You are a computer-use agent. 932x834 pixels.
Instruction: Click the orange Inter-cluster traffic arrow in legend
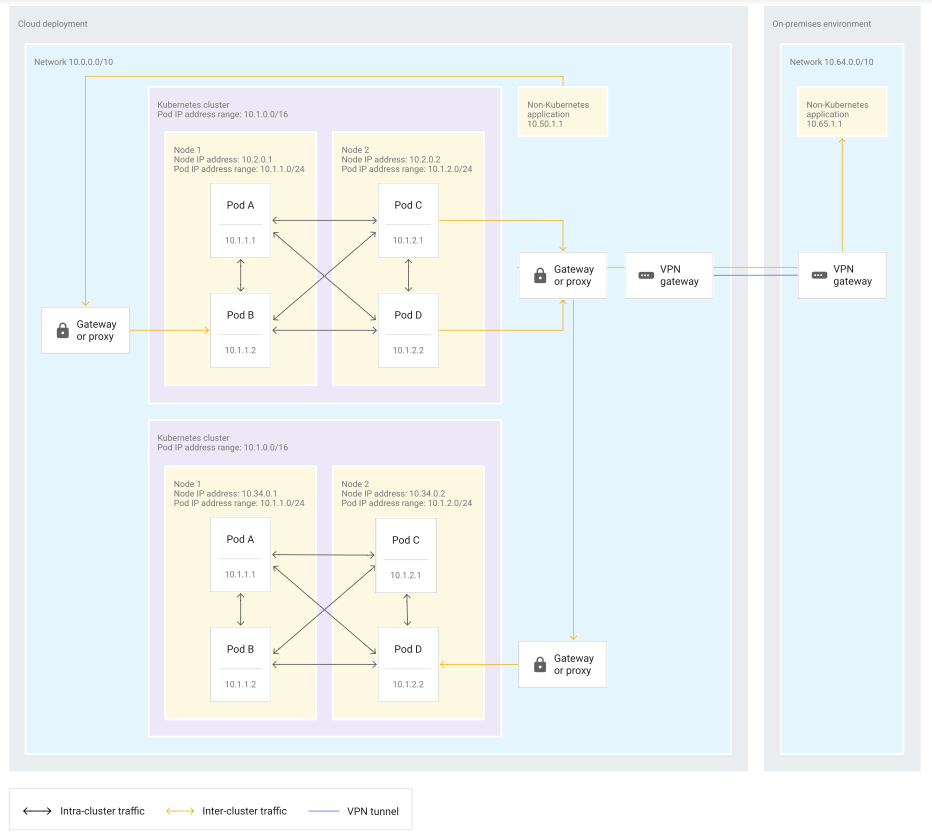pyautogui.click(x=178, y=811)
